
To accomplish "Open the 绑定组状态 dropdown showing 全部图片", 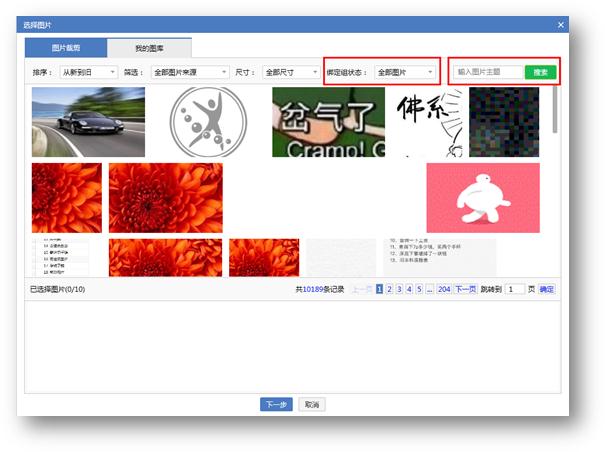I will [405, 72].
